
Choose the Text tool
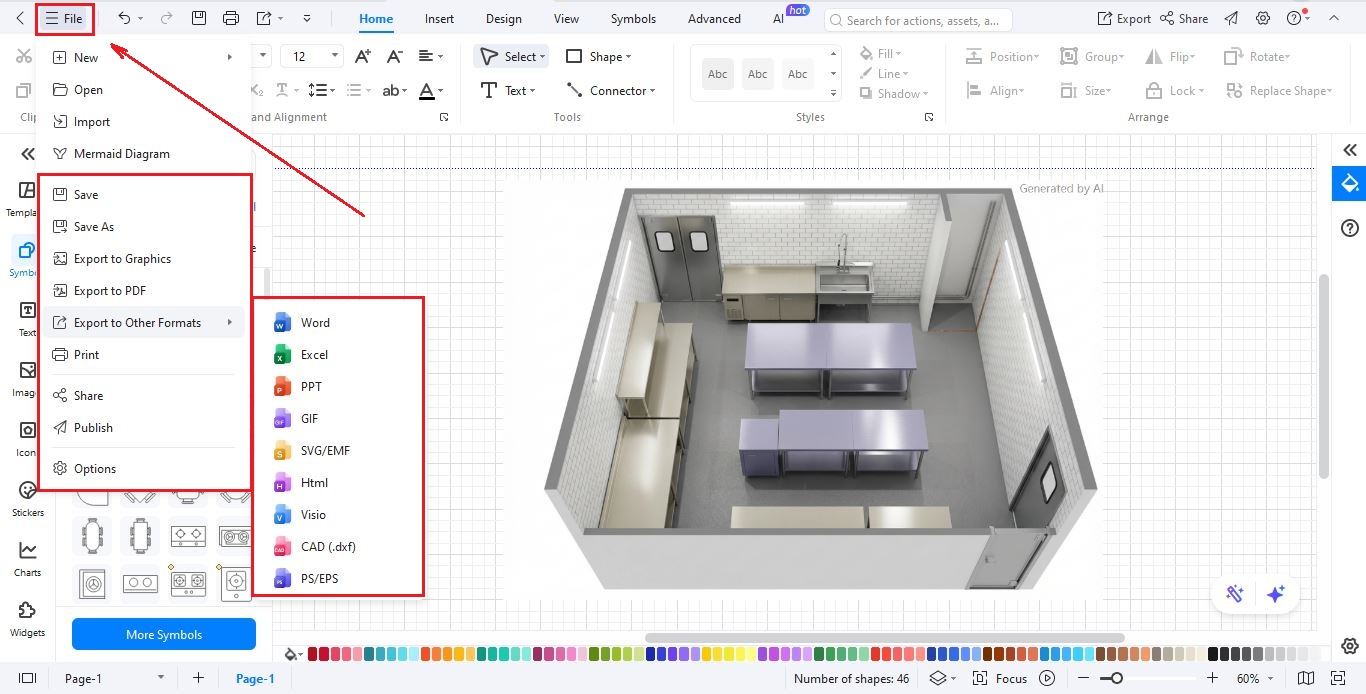pyautogui.click(x=507, y=90)
